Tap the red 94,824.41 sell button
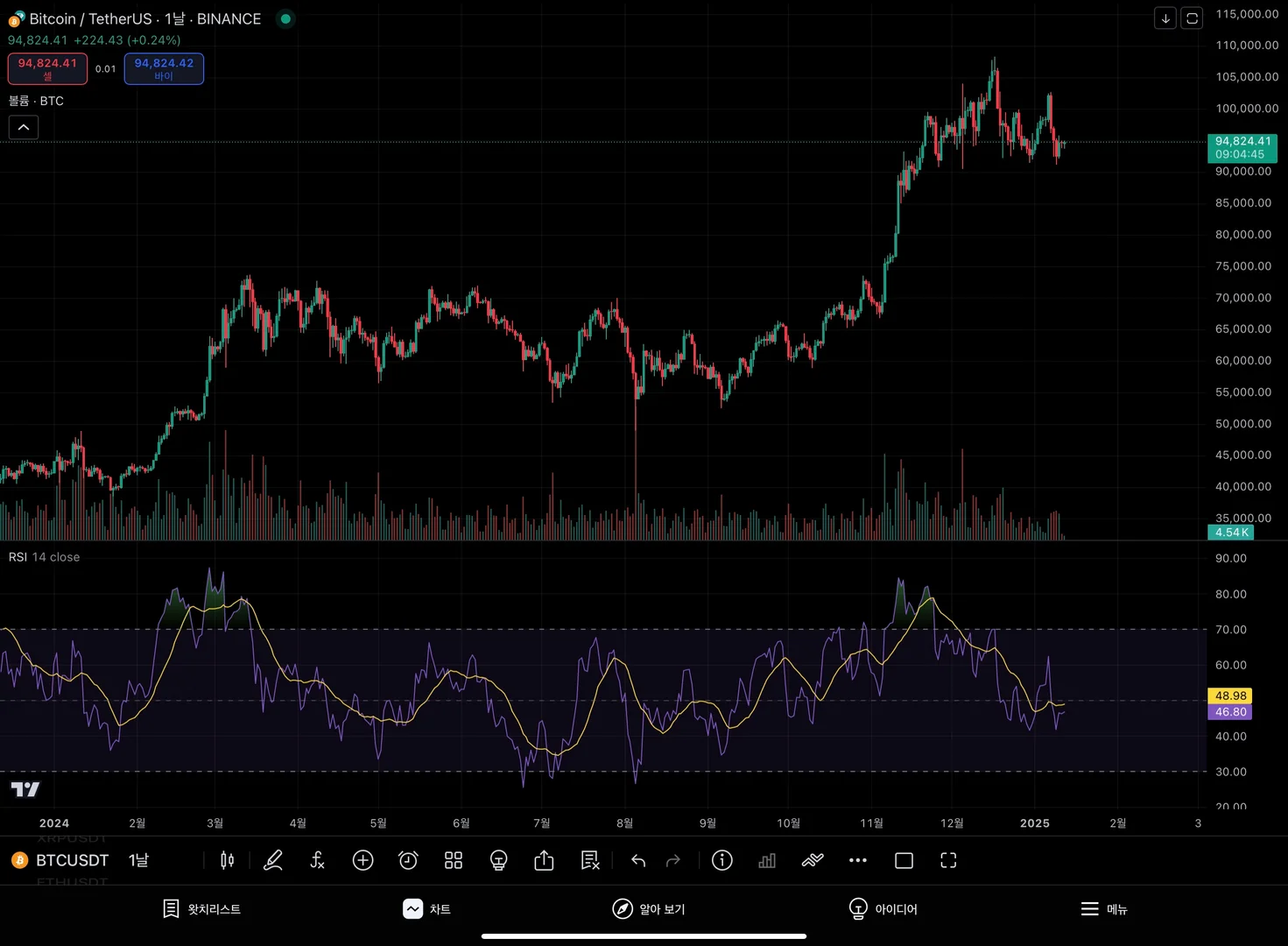The height and width of the screenshot is (946, 1288). pyautogui.click(x=47, y=68)
